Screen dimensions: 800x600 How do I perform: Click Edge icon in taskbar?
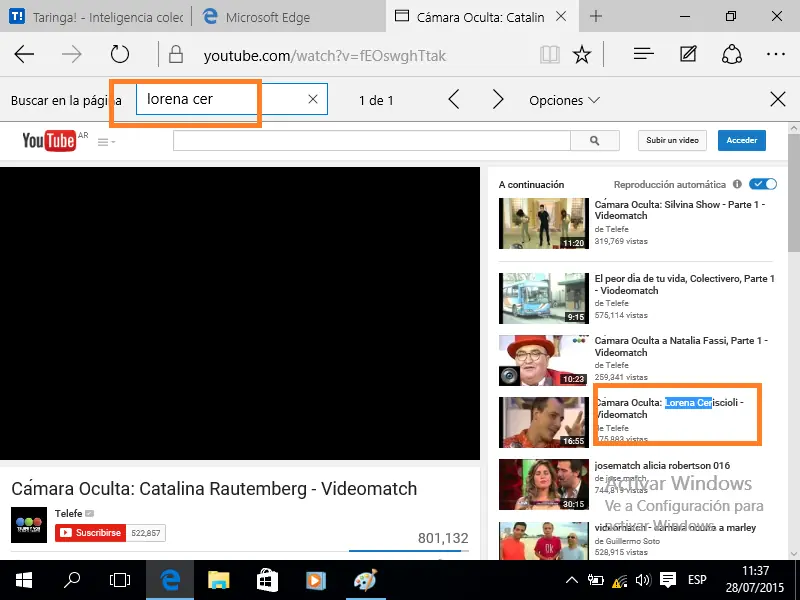click(x=170, y=580)
